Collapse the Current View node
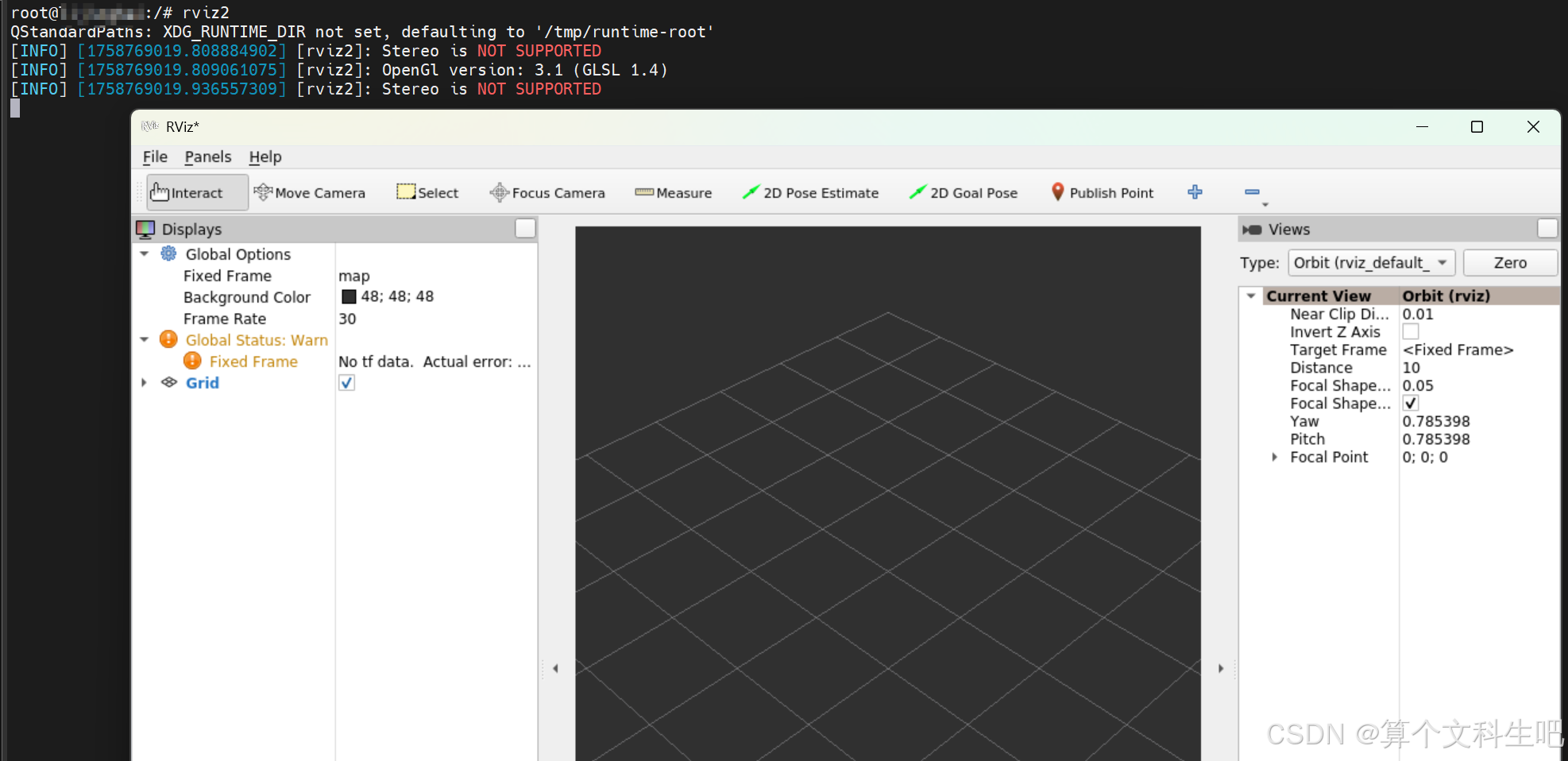Viewport: 1568px width, 761px height. tap(1251, 296)
